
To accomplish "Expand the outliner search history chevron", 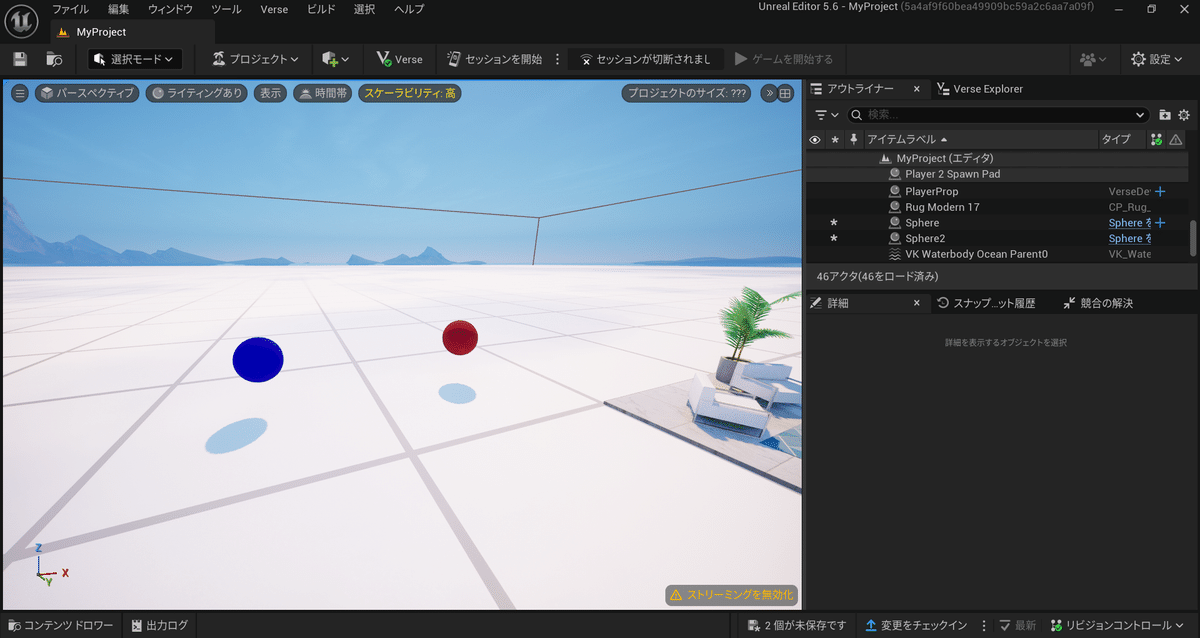I will [1141, 115].
